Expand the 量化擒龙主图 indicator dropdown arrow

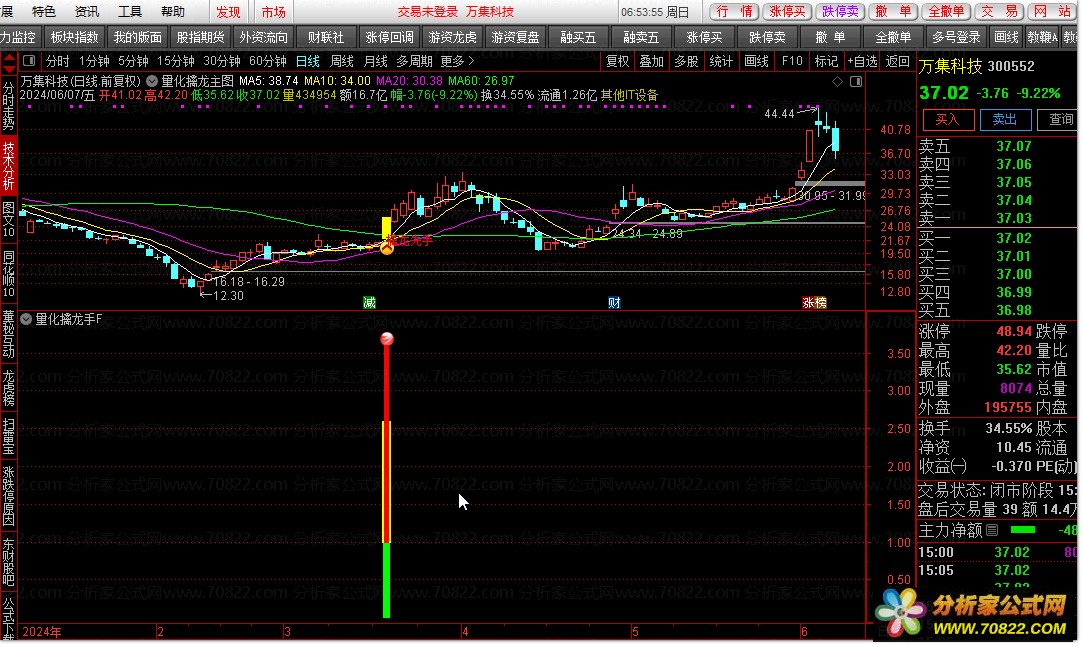click(151, 81)
